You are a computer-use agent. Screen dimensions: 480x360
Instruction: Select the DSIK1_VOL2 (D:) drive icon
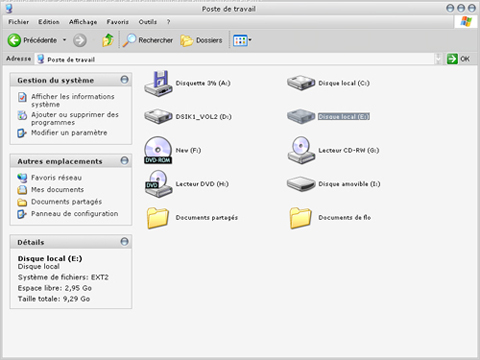click(158, 116)
